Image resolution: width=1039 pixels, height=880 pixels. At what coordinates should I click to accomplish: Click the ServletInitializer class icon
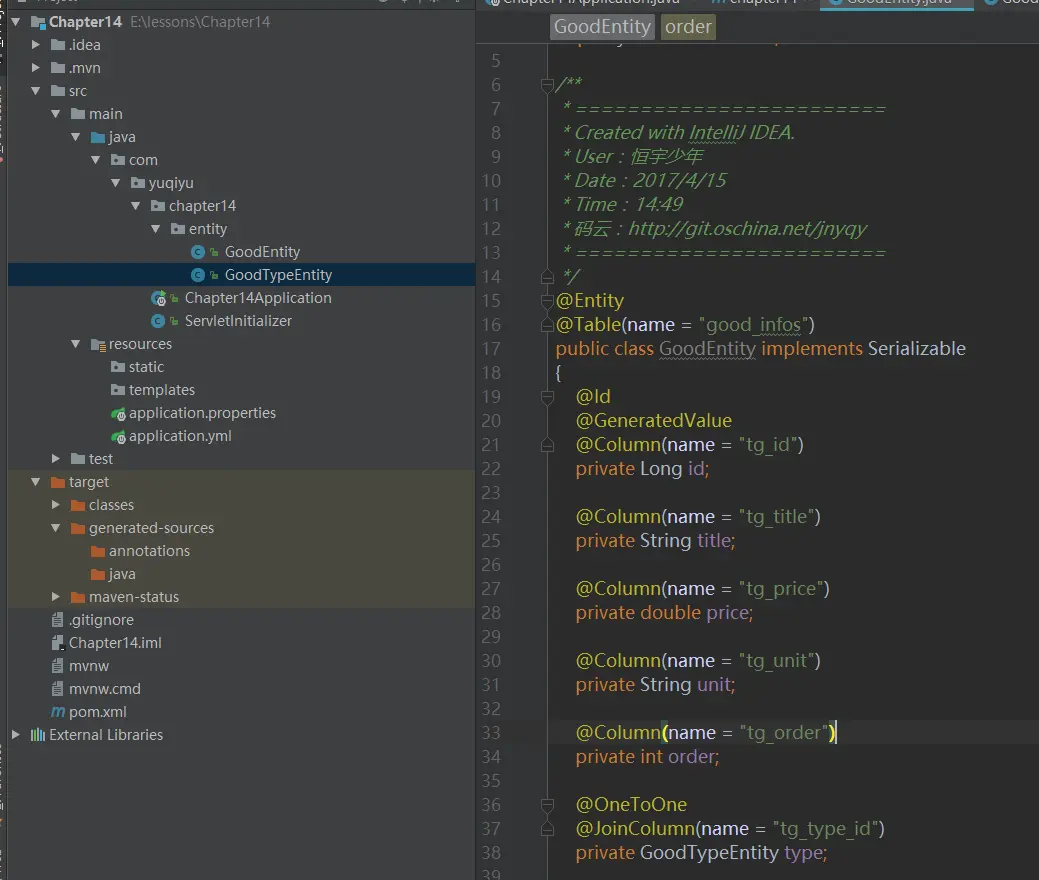point(158,321)
